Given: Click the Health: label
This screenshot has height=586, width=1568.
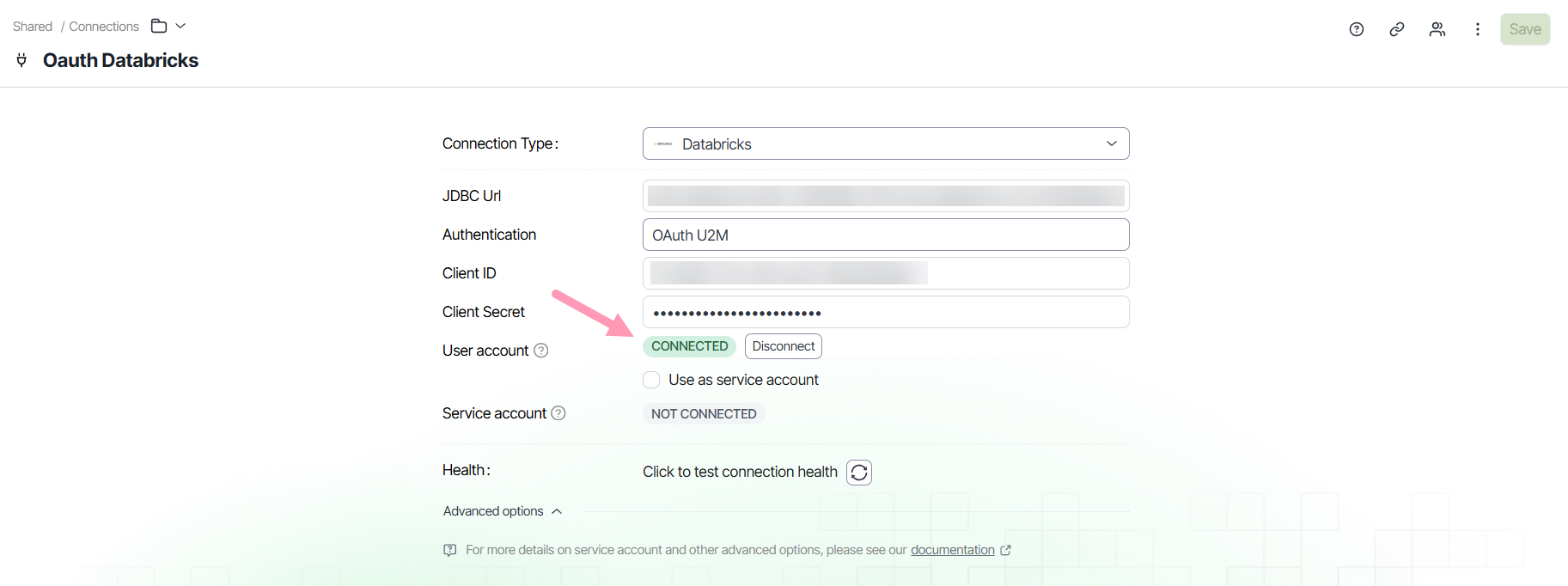Looking at the screenshot, I should pyautogui.click(x=467, y=470).
